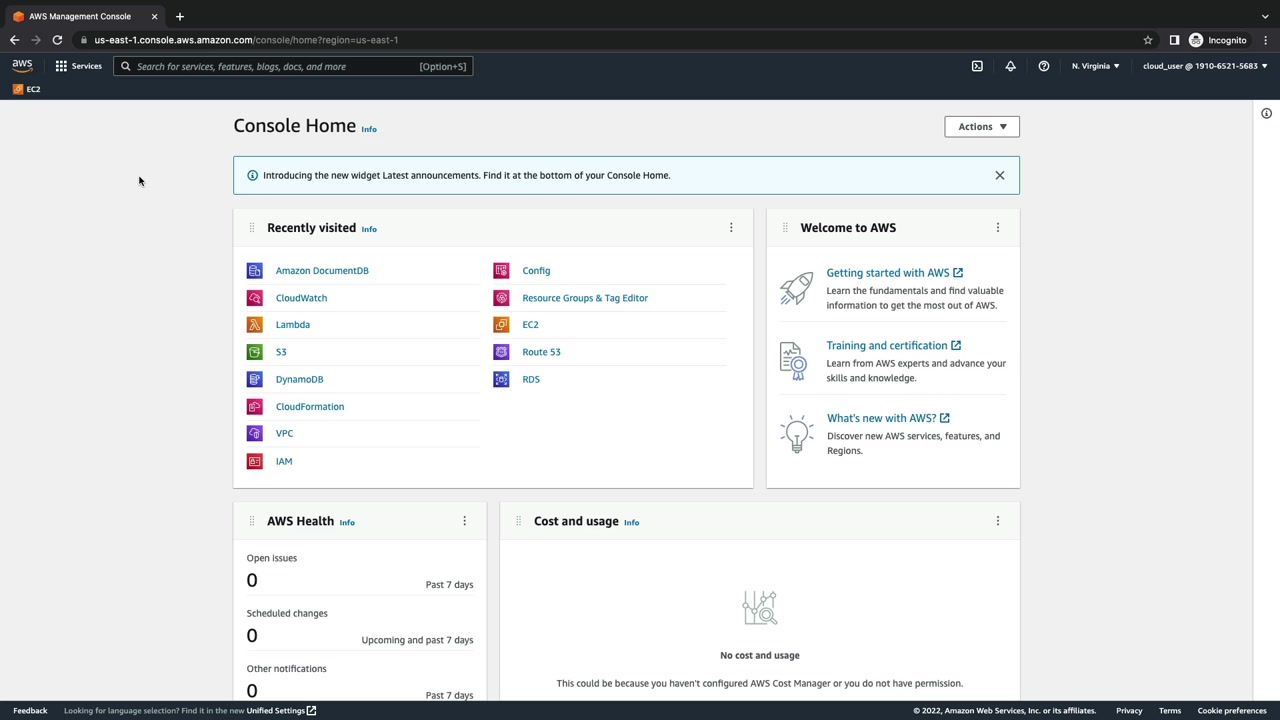Image resolution: width=1280 pixels, height=720 pixels.
Task: Click the EC2 favorites bar shortcut
Action: pos(27,89)
